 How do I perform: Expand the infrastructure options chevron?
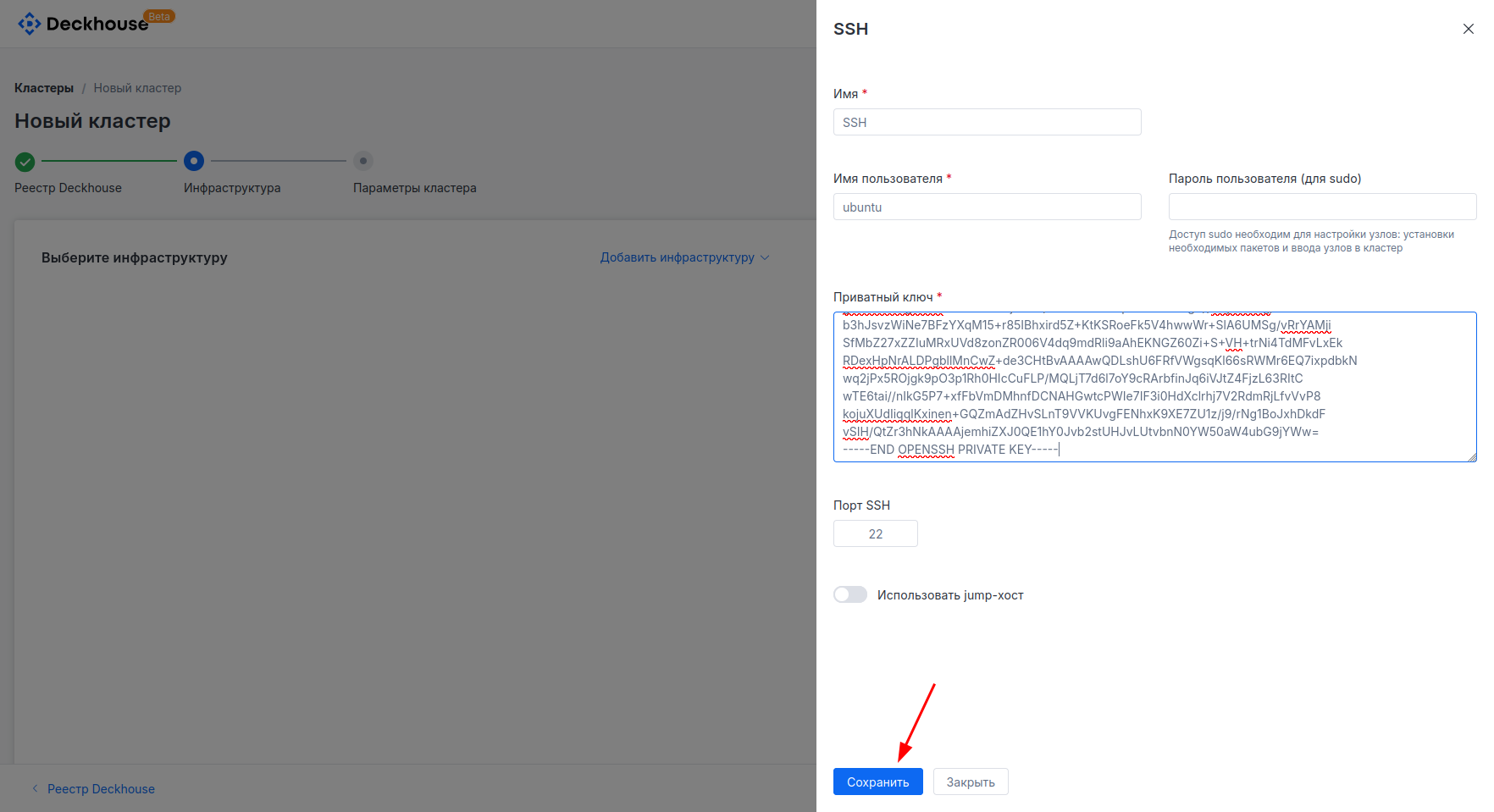pyautogui.click(x=766, y=257)
